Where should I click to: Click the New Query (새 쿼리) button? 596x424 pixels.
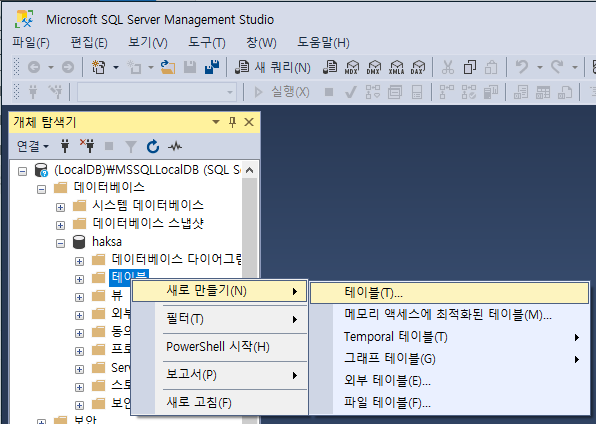273,67
